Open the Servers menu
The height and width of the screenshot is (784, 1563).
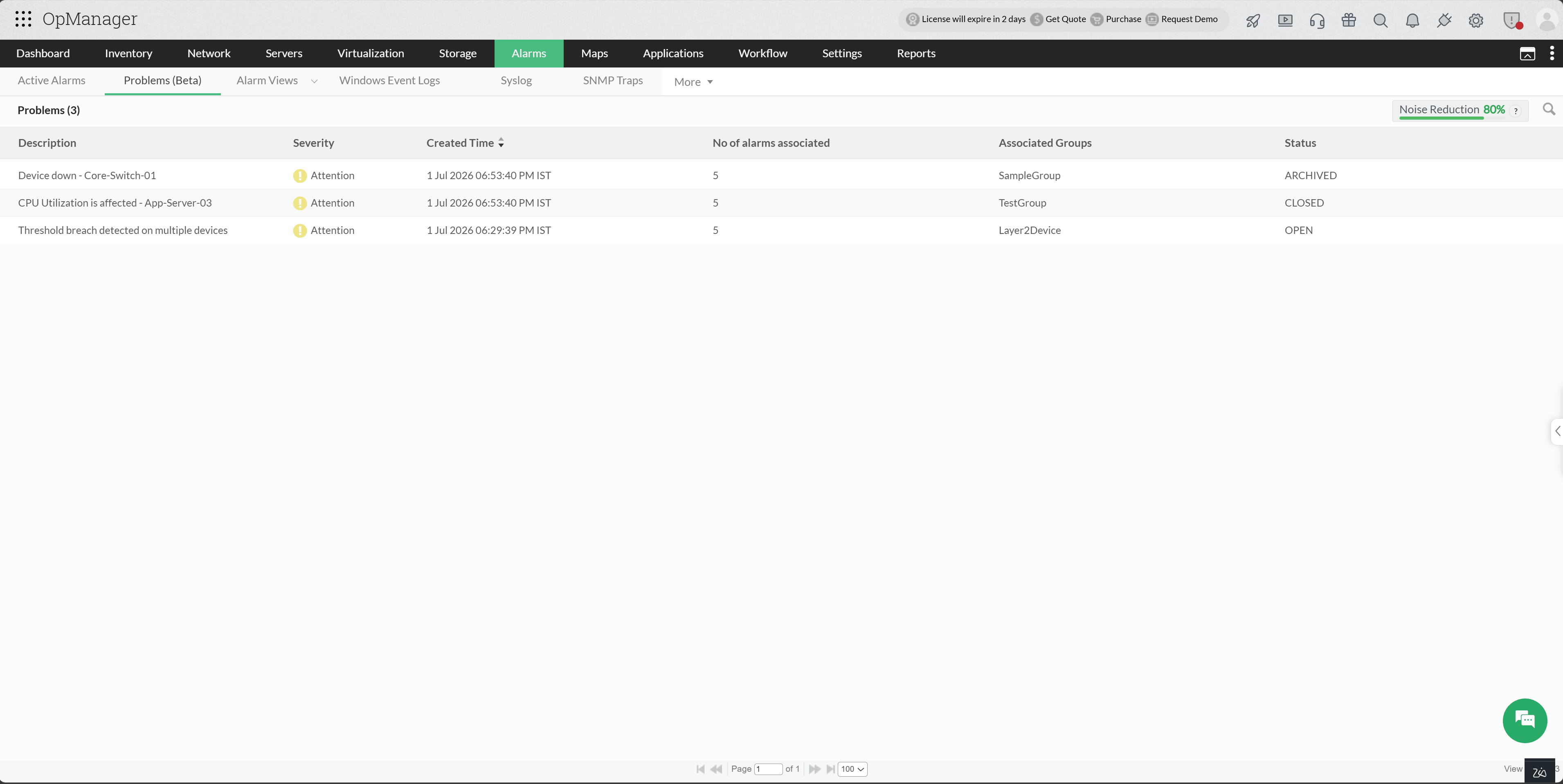click(284, 54)
